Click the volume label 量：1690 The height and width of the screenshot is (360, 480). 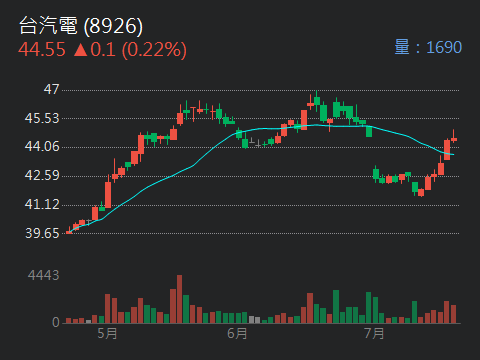pos(428,47)
